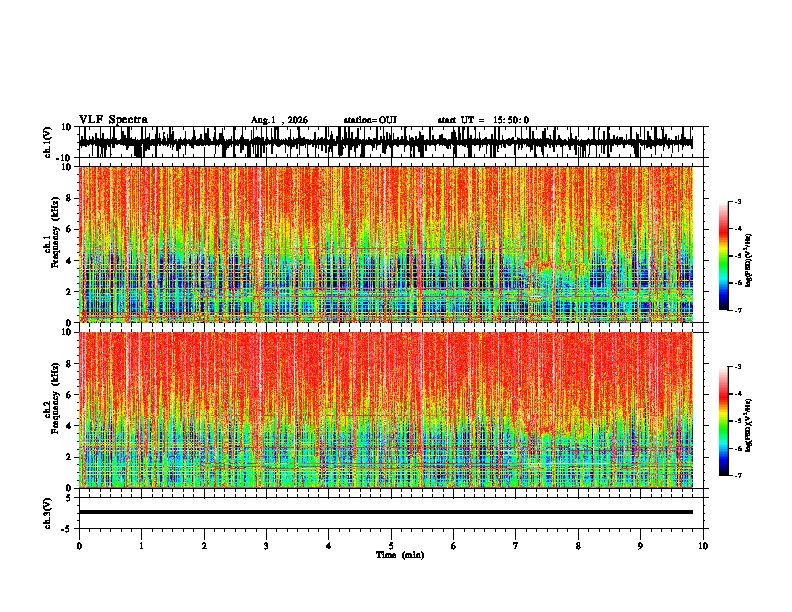Click the "ch.1(V)" axis label

48,142
